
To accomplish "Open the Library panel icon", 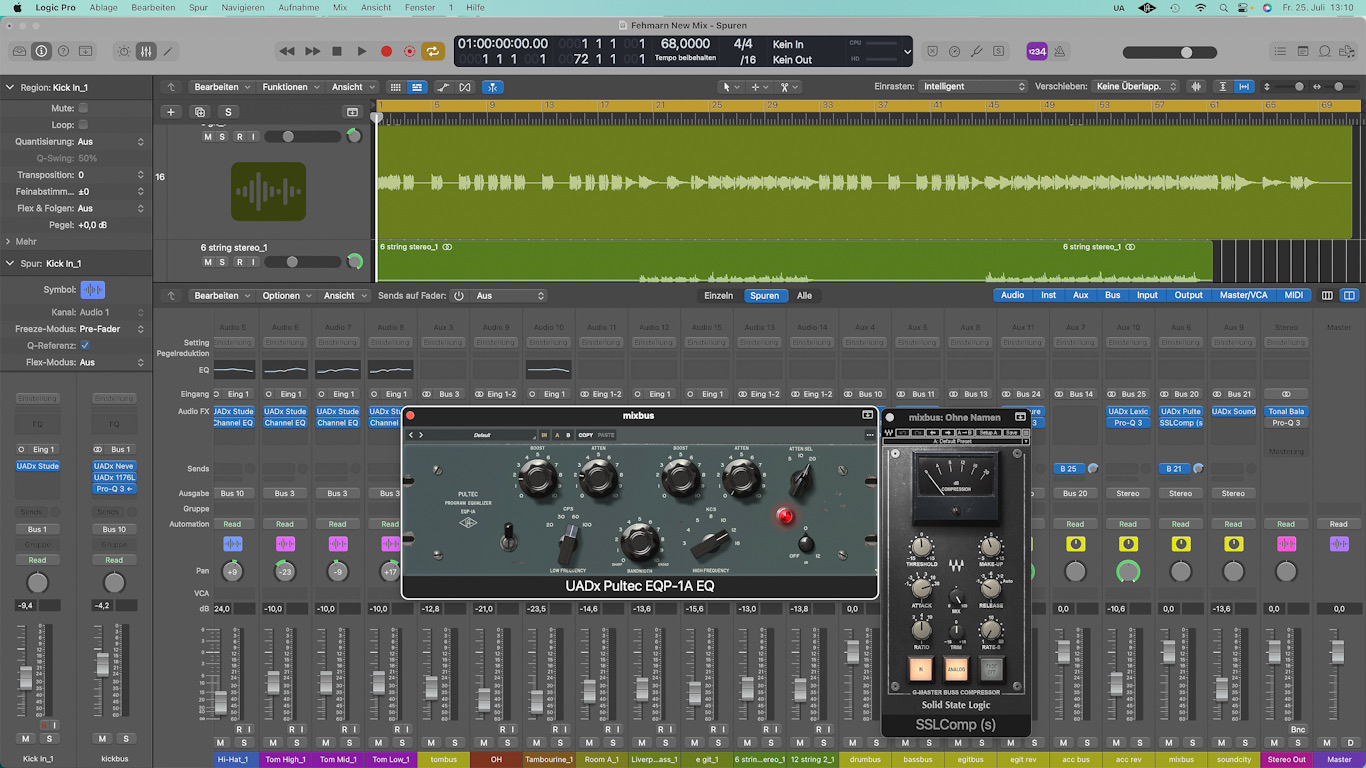I will click(x=19, y=51).
